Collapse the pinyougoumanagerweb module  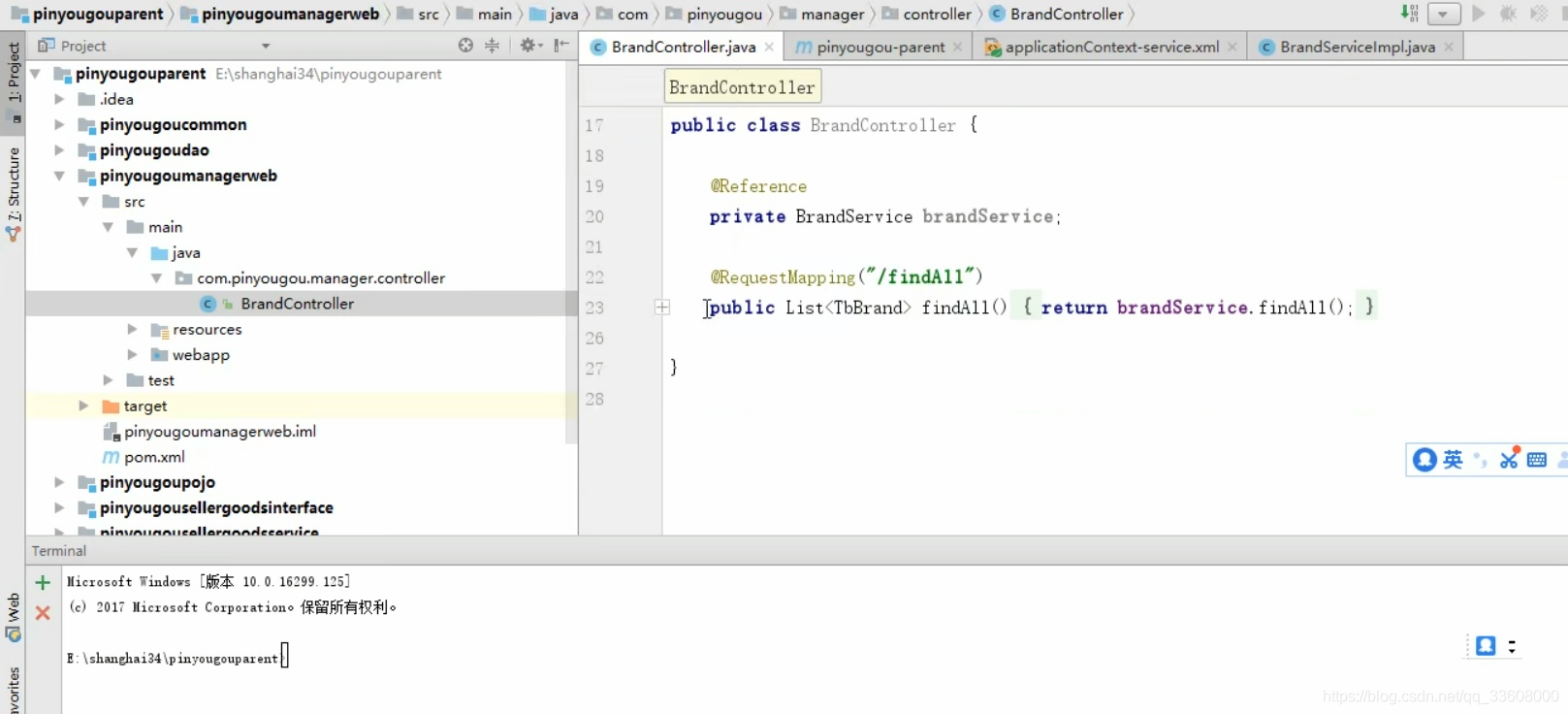point(59,176)
